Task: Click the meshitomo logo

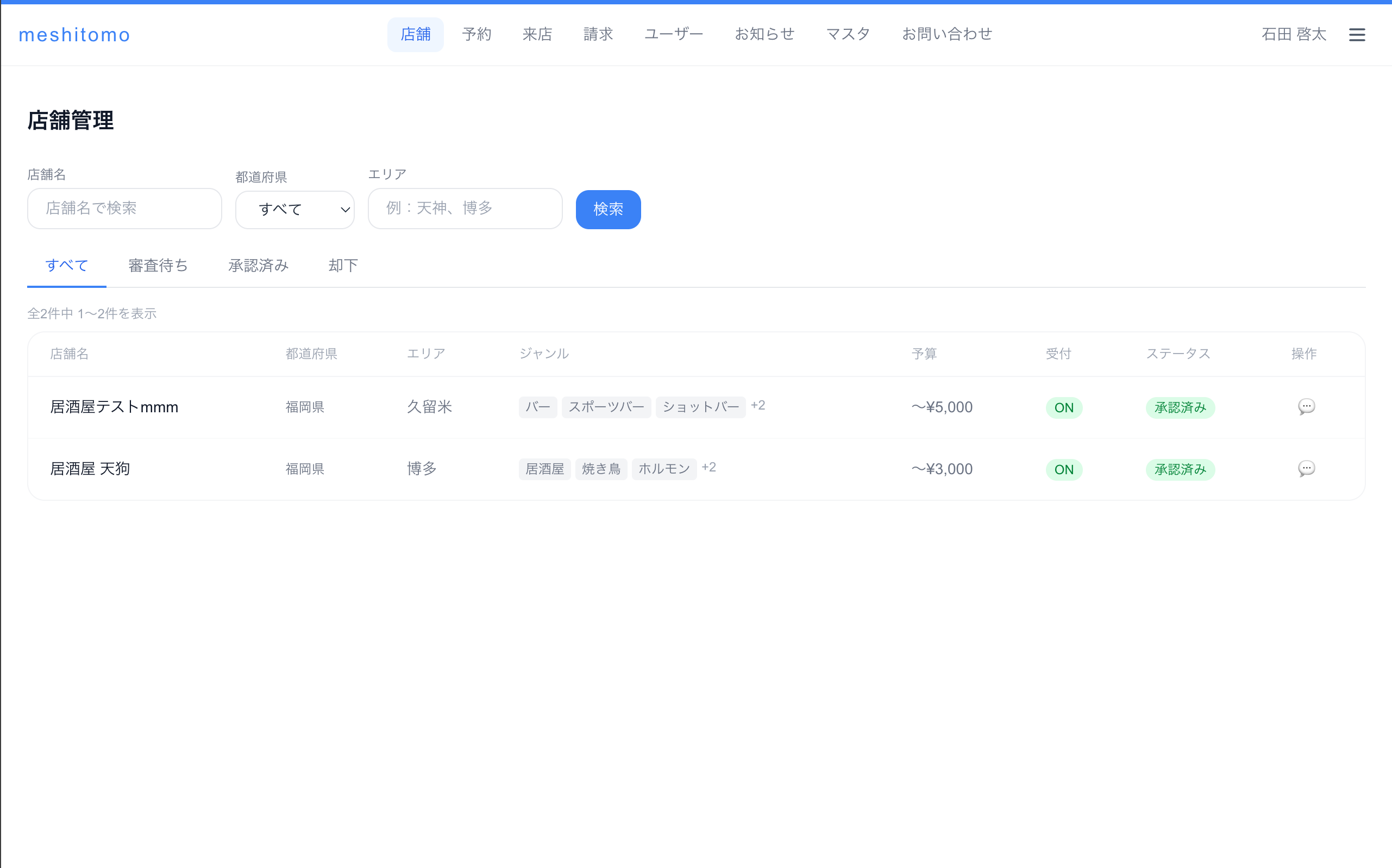Action: click(x=74, y=35)
